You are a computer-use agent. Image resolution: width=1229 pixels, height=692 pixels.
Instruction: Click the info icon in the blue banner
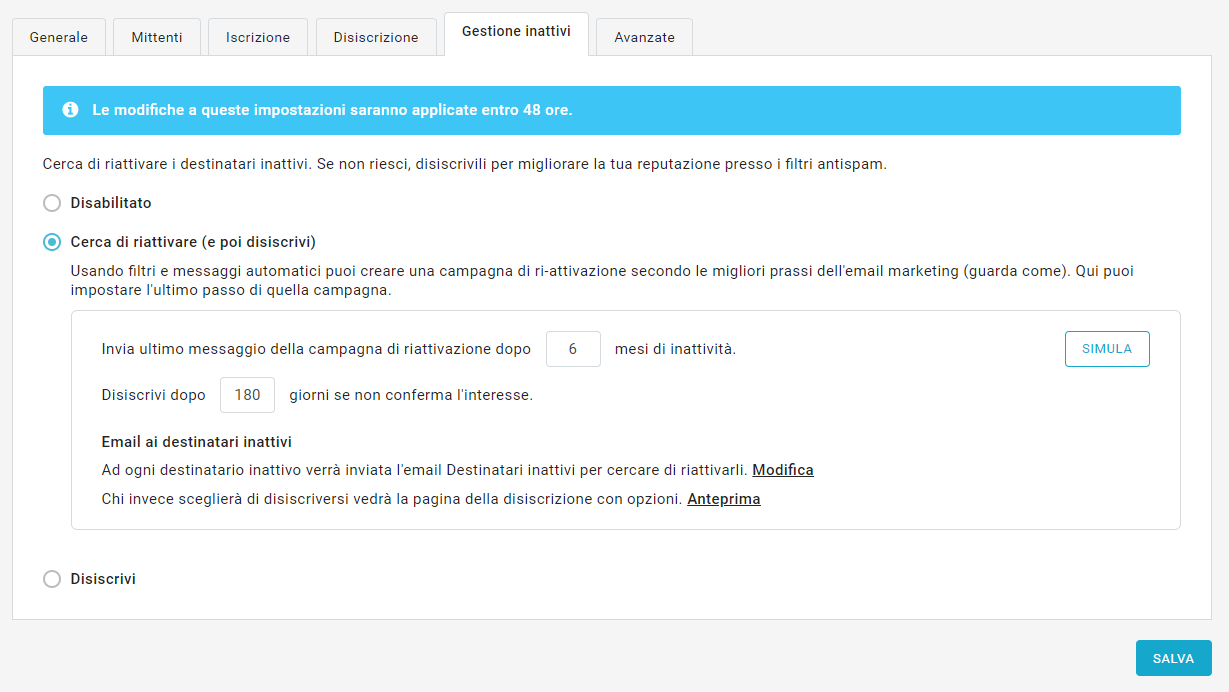coord(70,110)
